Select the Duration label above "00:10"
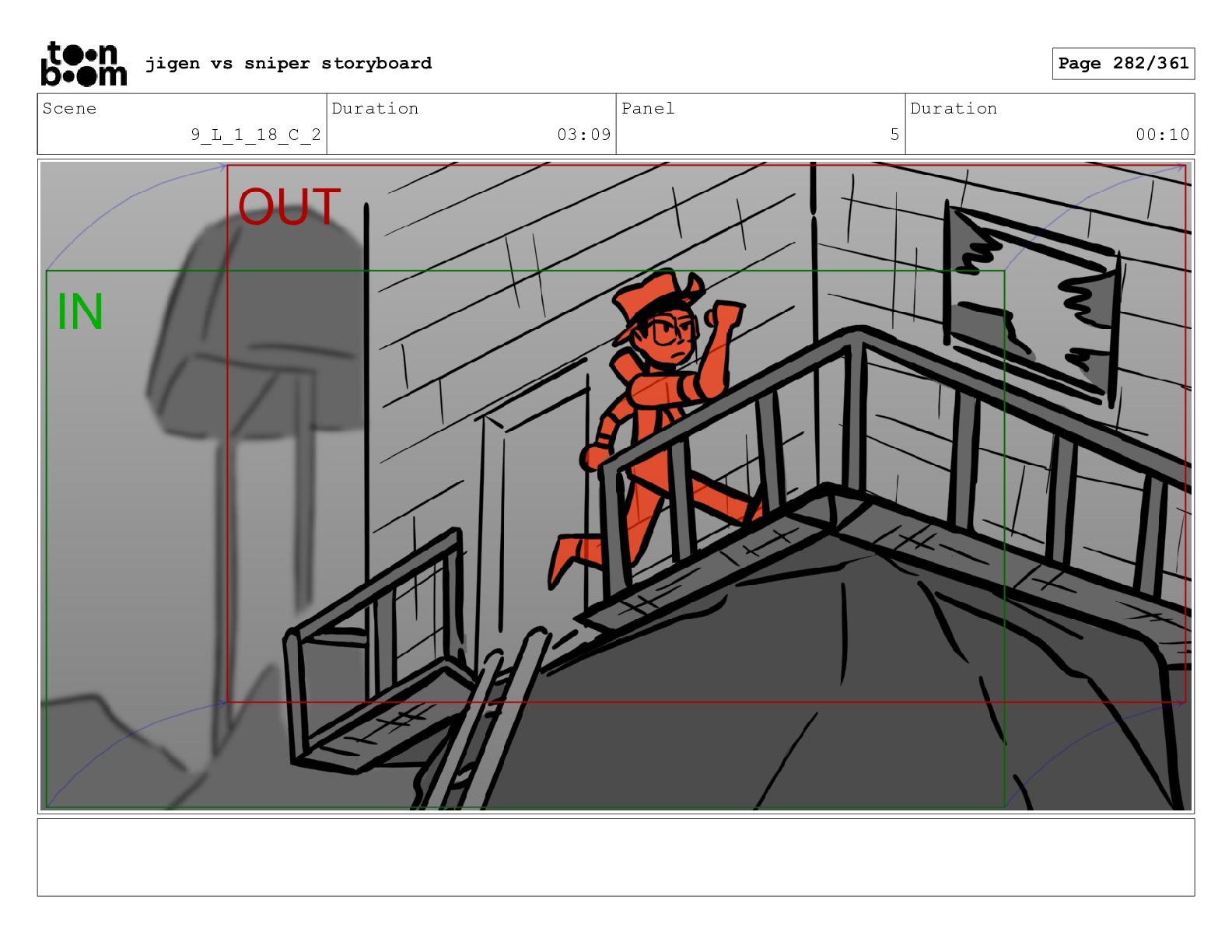1232x952 pixels. coord(954,108)
